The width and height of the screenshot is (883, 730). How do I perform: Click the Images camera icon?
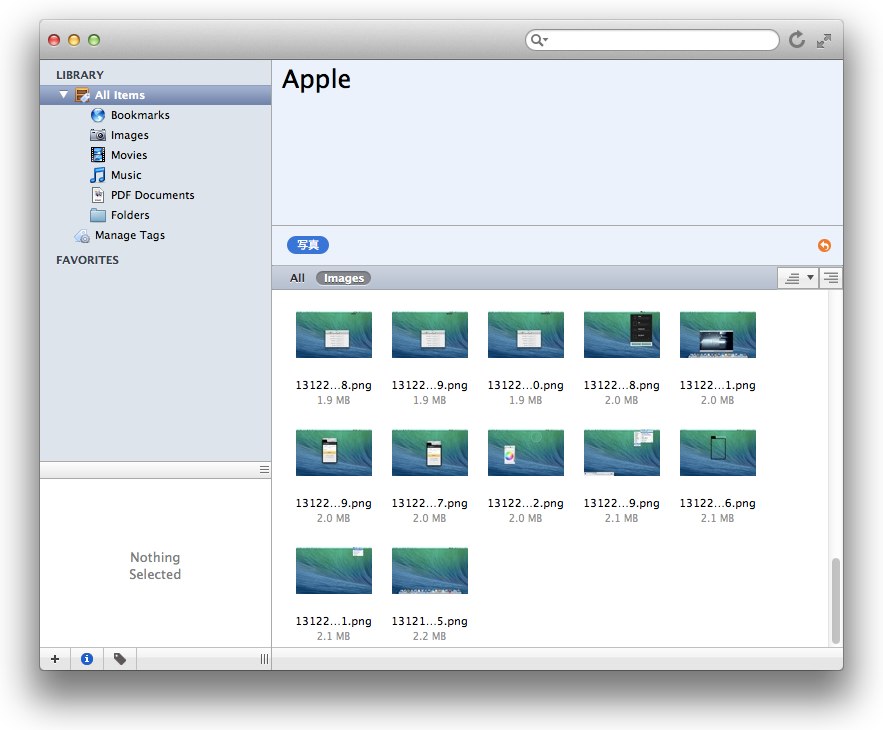point(98,135)
